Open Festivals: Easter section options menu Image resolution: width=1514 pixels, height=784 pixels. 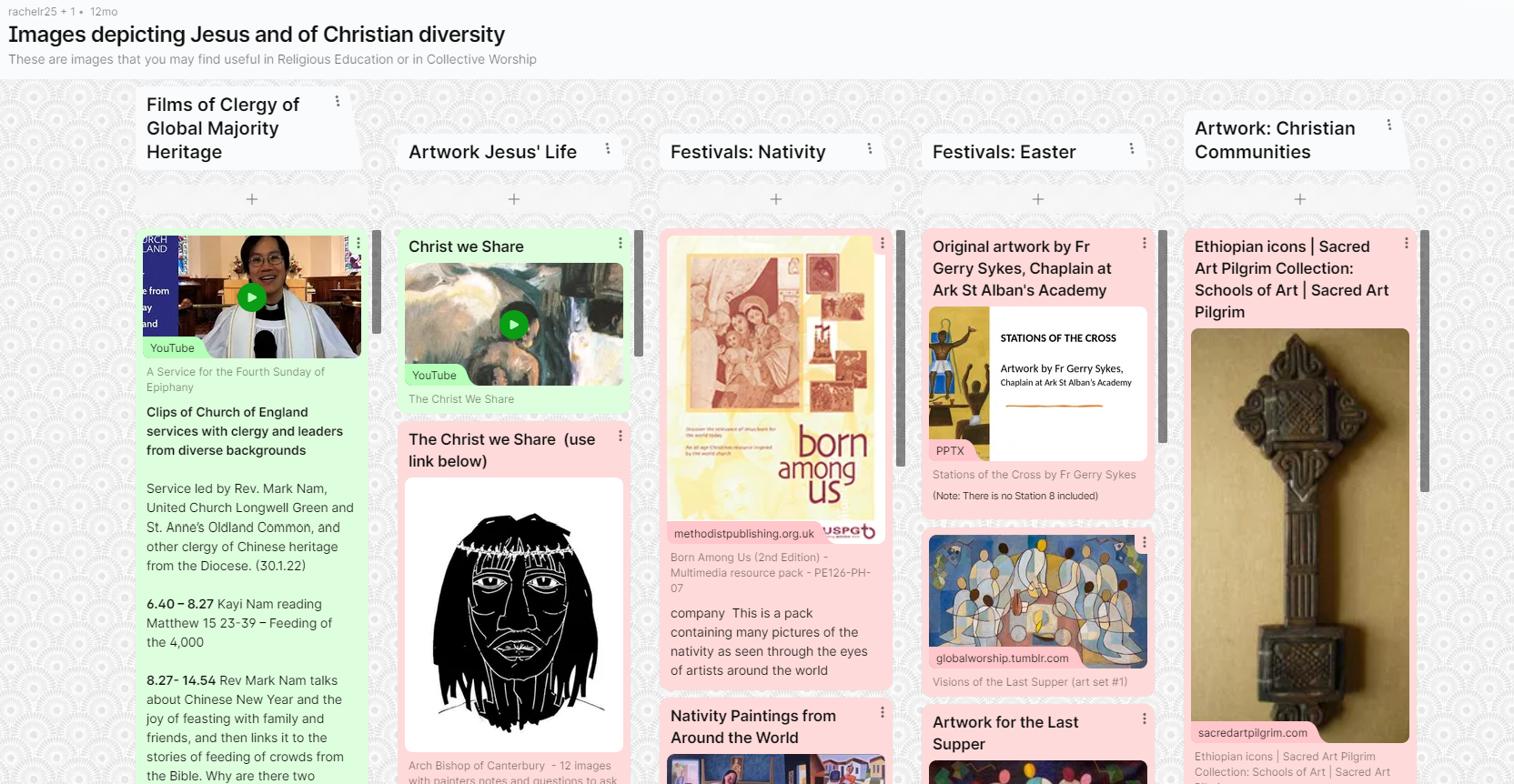pyautogui.click(x=1132, y=148)
